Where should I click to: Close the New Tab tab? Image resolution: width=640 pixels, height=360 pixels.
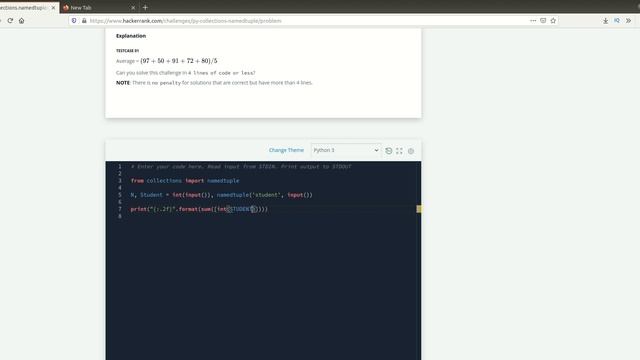tap(133, 8)
